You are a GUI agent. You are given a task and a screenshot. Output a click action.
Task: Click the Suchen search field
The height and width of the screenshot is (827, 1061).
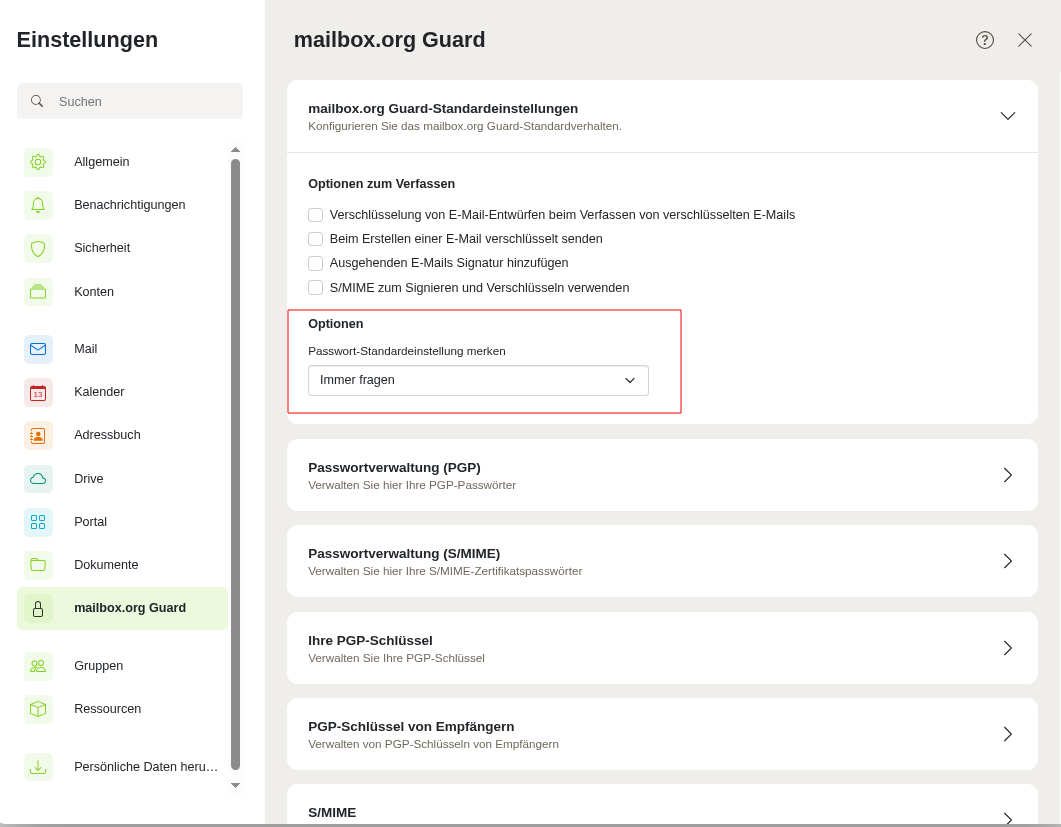130,101
